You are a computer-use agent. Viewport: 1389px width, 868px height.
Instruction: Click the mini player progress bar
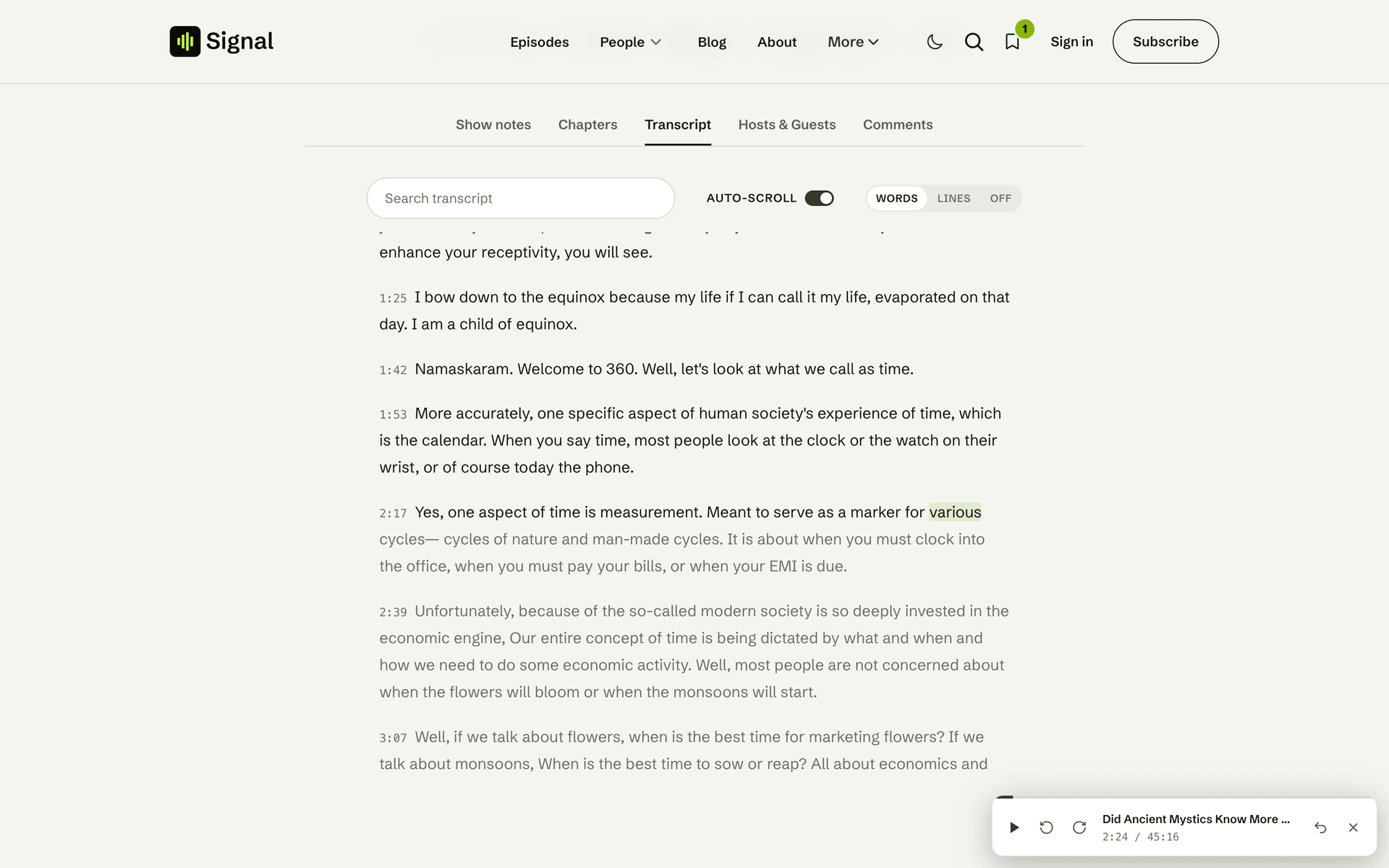point(1184,797)
